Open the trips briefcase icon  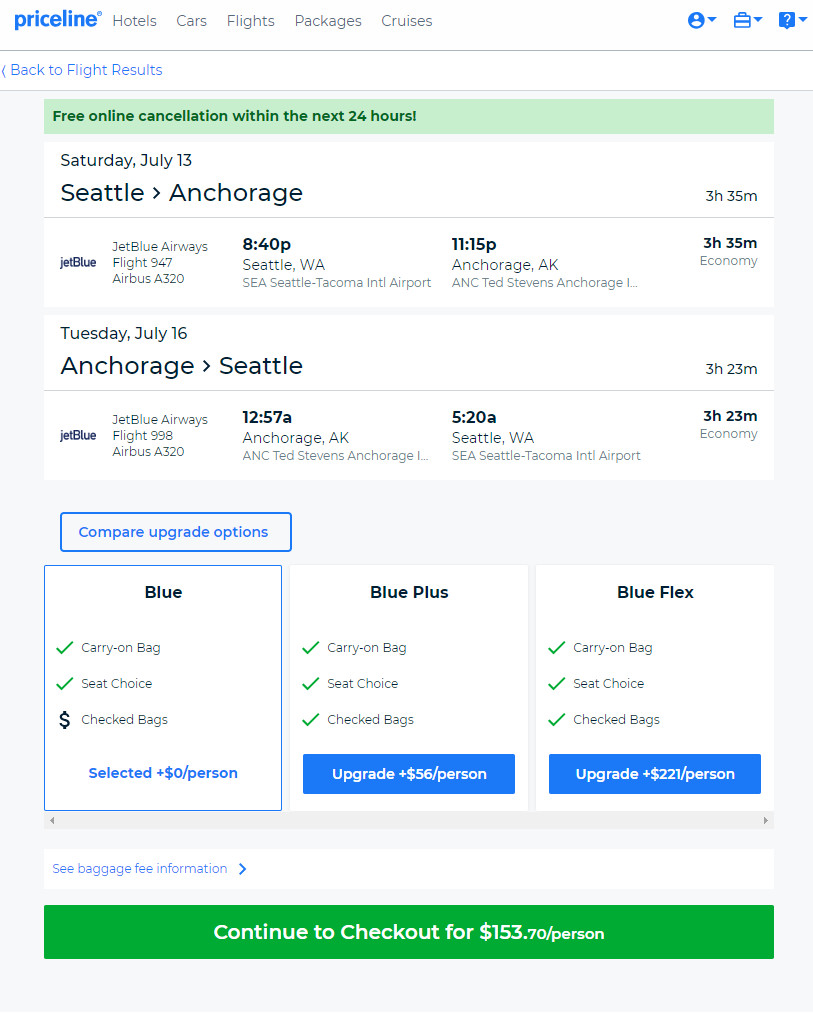742,21
